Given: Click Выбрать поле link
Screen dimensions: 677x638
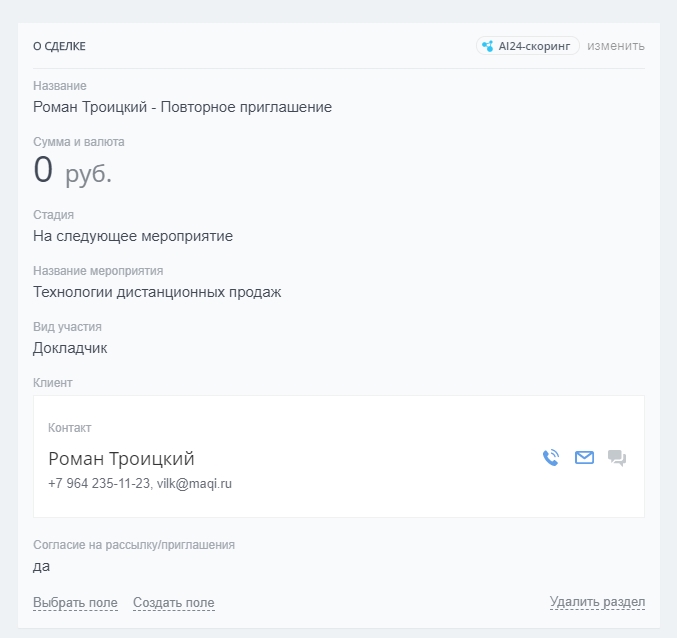Looking at the screenshot, I should 75,602.
